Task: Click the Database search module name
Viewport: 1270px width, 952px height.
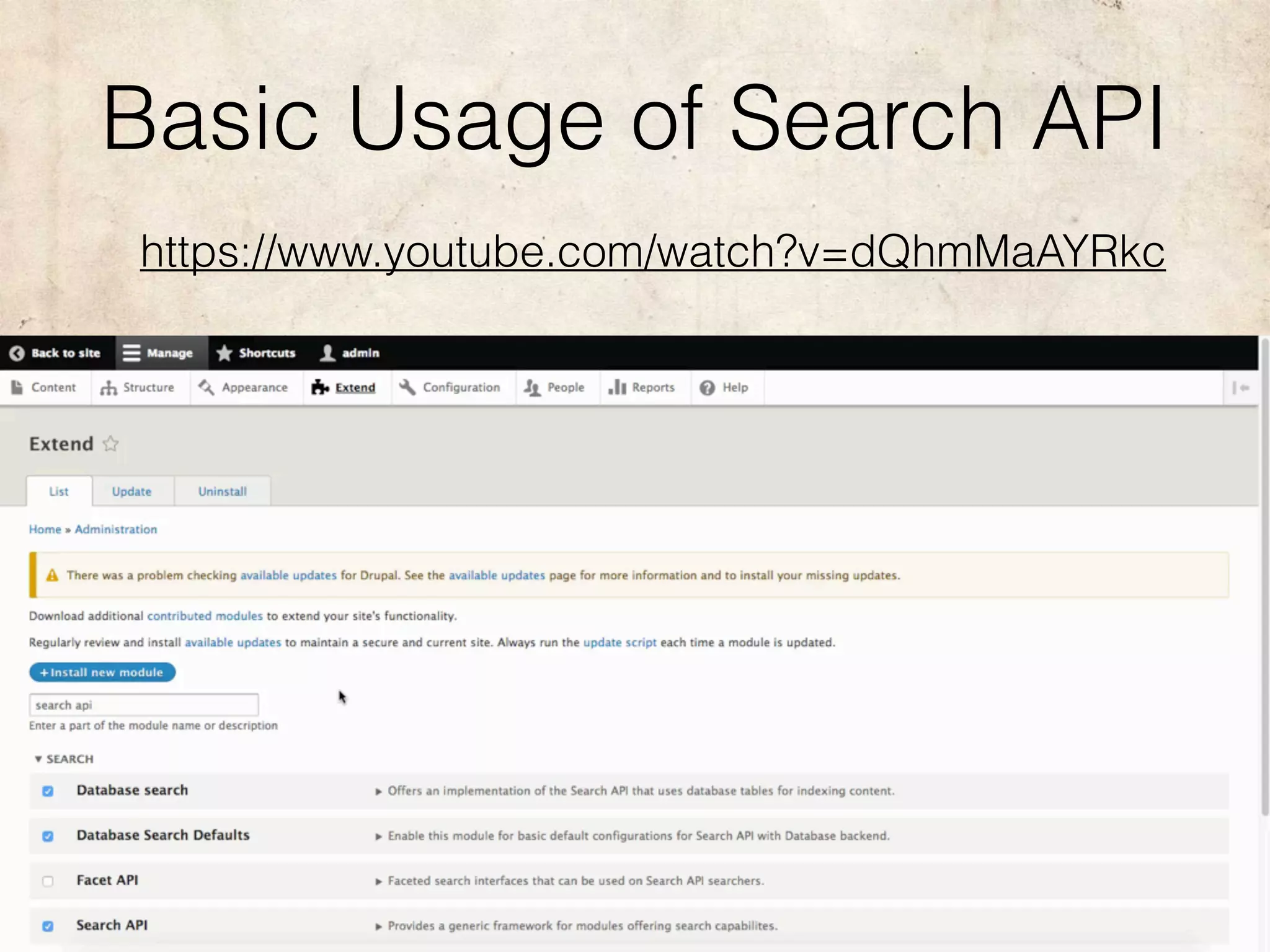Action: coord(132,790)
